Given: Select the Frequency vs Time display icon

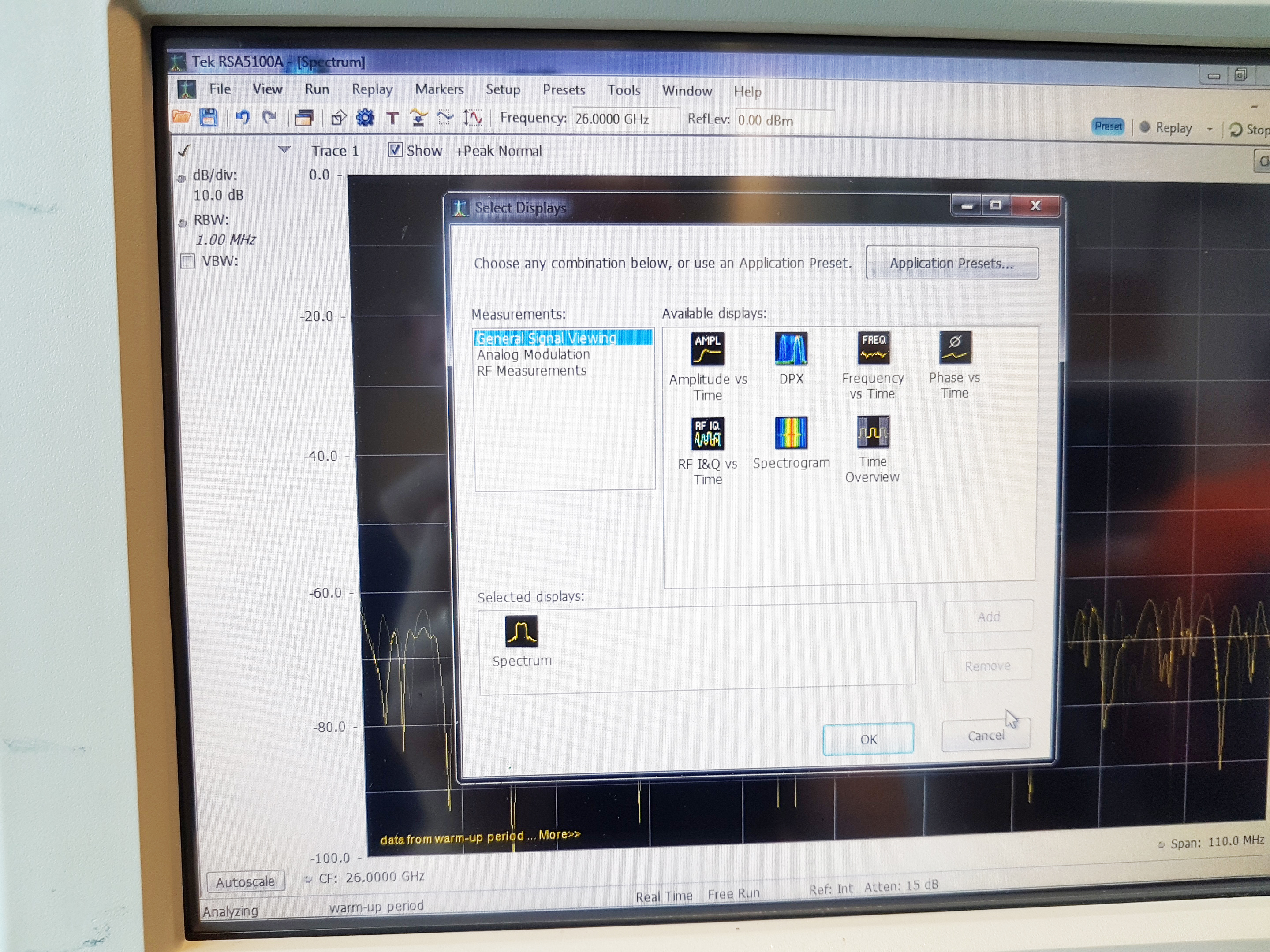Looking at the screenshot, I should click(x=873, y=348).
